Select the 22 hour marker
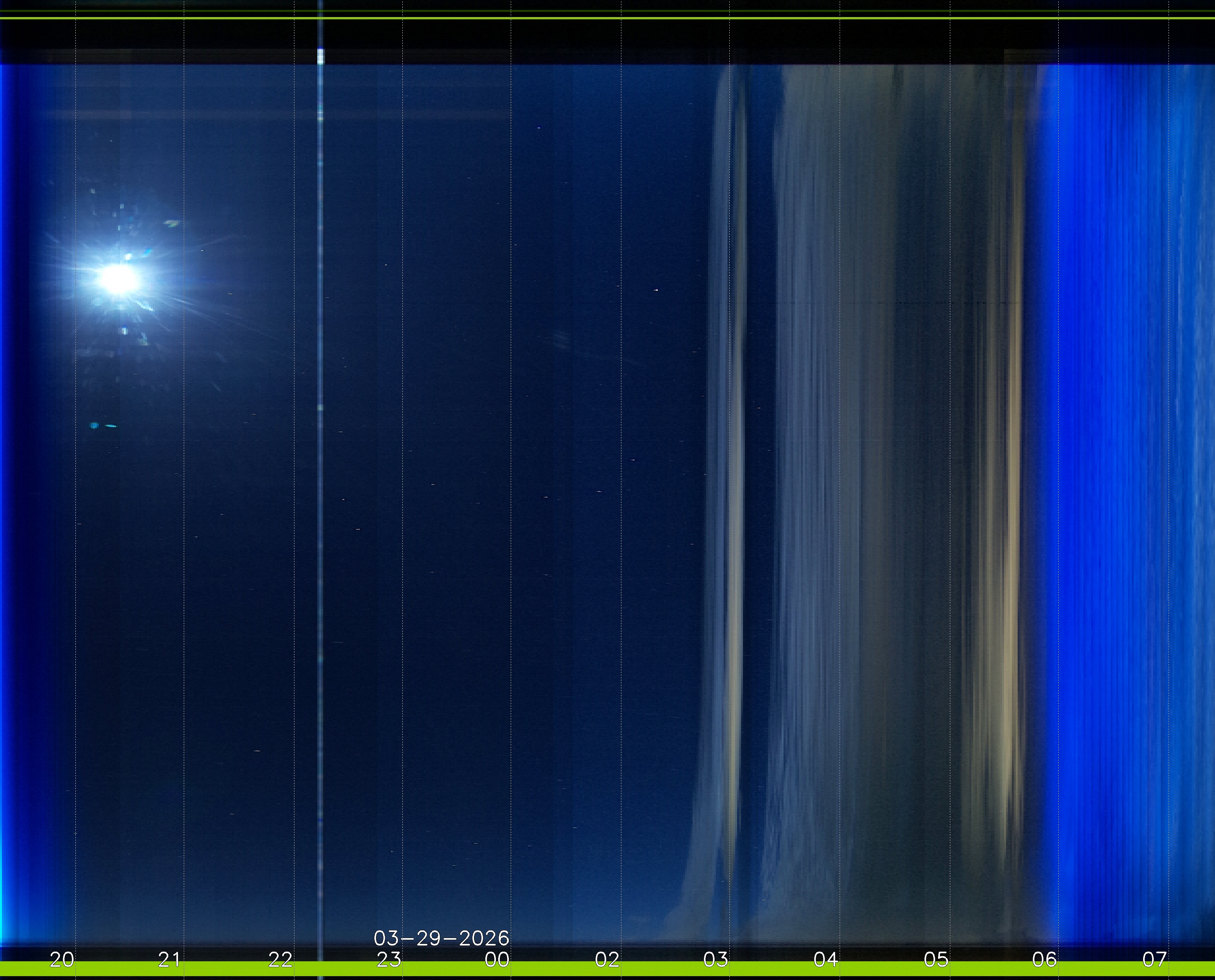The height and width of the screenshot is (980, 1215). point(280,959)
